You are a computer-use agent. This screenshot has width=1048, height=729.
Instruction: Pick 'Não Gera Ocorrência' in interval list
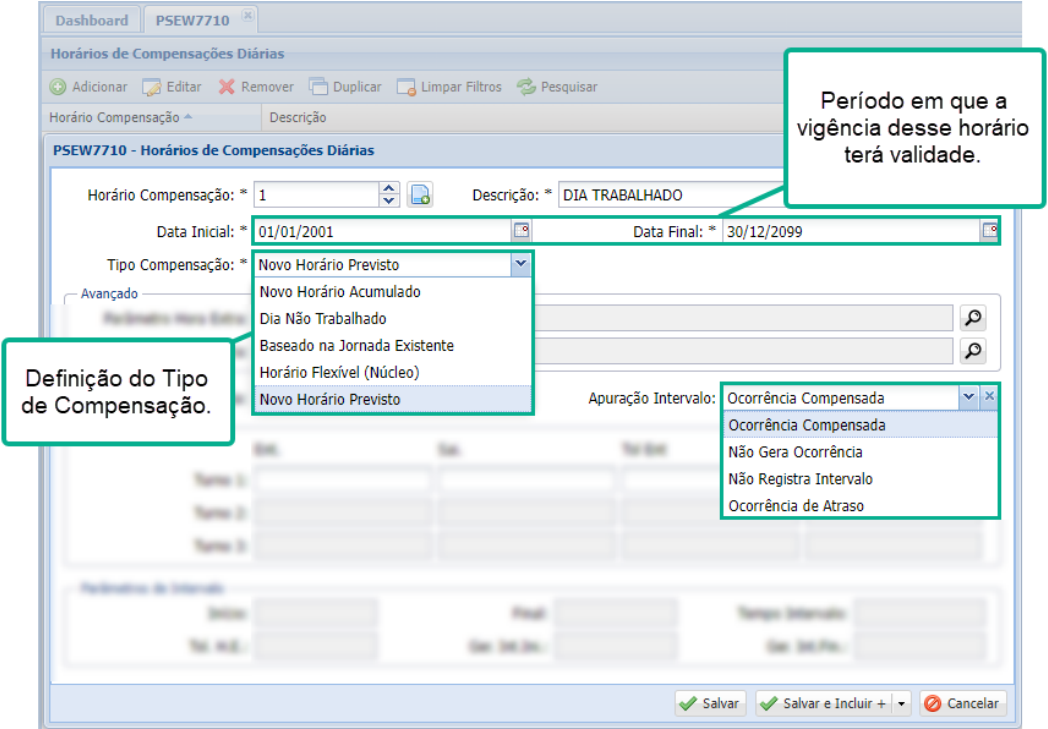[x=795, y=452]
